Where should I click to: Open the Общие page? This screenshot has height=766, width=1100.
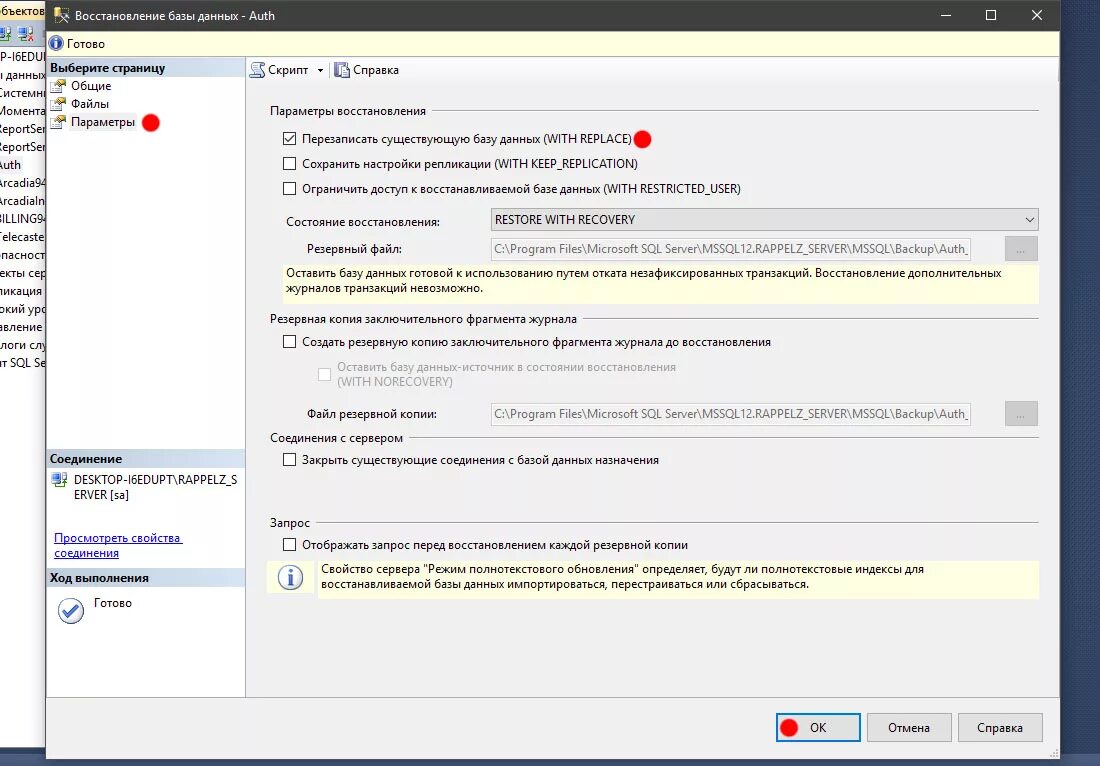tap(90, 86)
